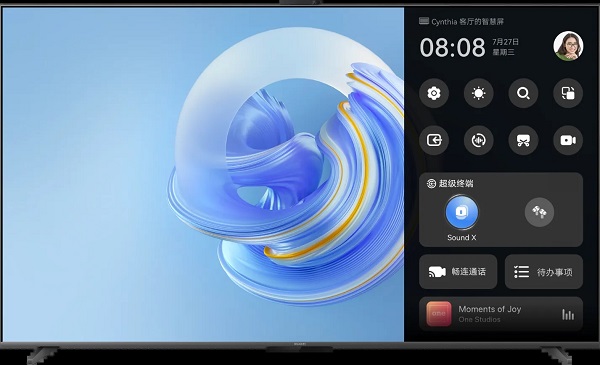Click the music equalizer bars icon
600x365 pixels.
coord(568,314)
